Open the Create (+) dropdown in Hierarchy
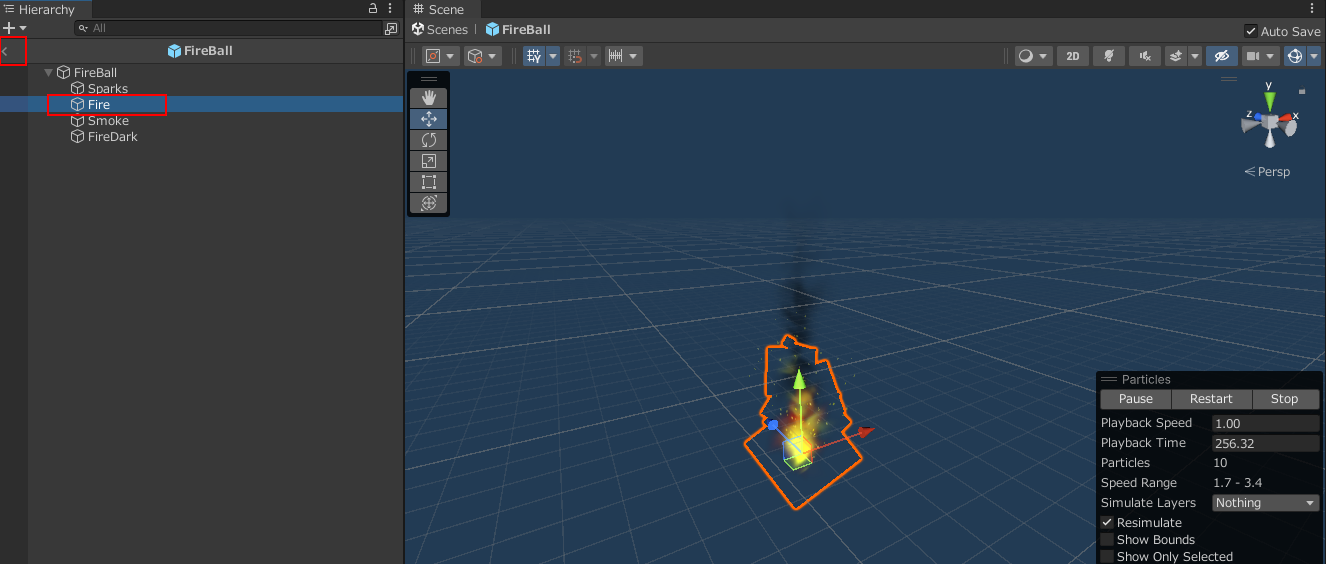This screenshot has height=564, width=1326. (x=15, y=28)
